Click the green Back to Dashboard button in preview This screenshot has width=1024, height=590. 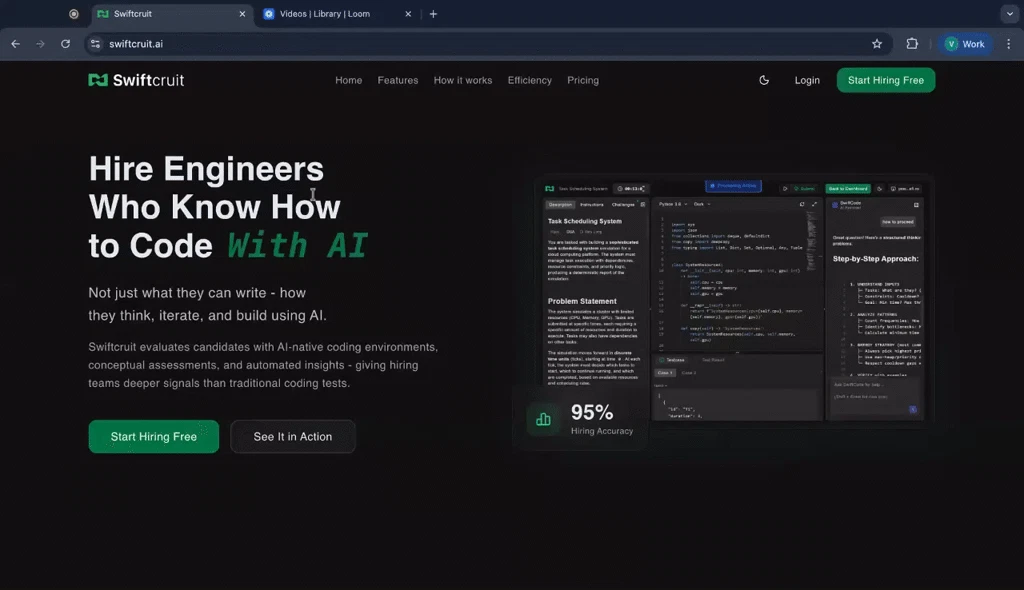pos(848,188)
